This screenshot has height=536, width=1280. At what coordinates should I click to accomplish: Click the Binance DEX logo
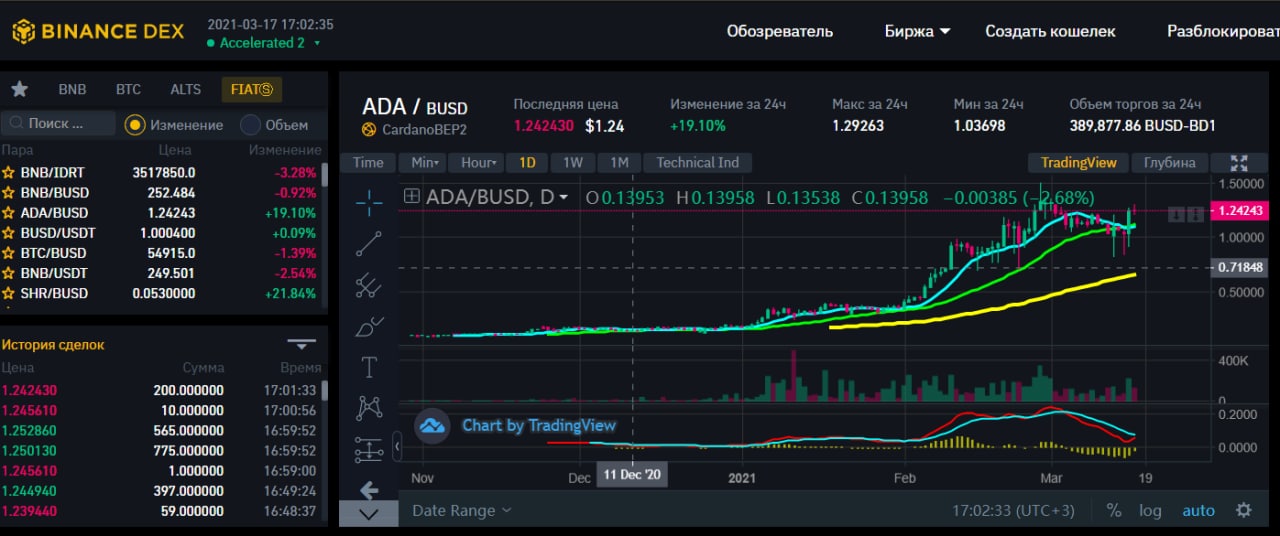98,31
